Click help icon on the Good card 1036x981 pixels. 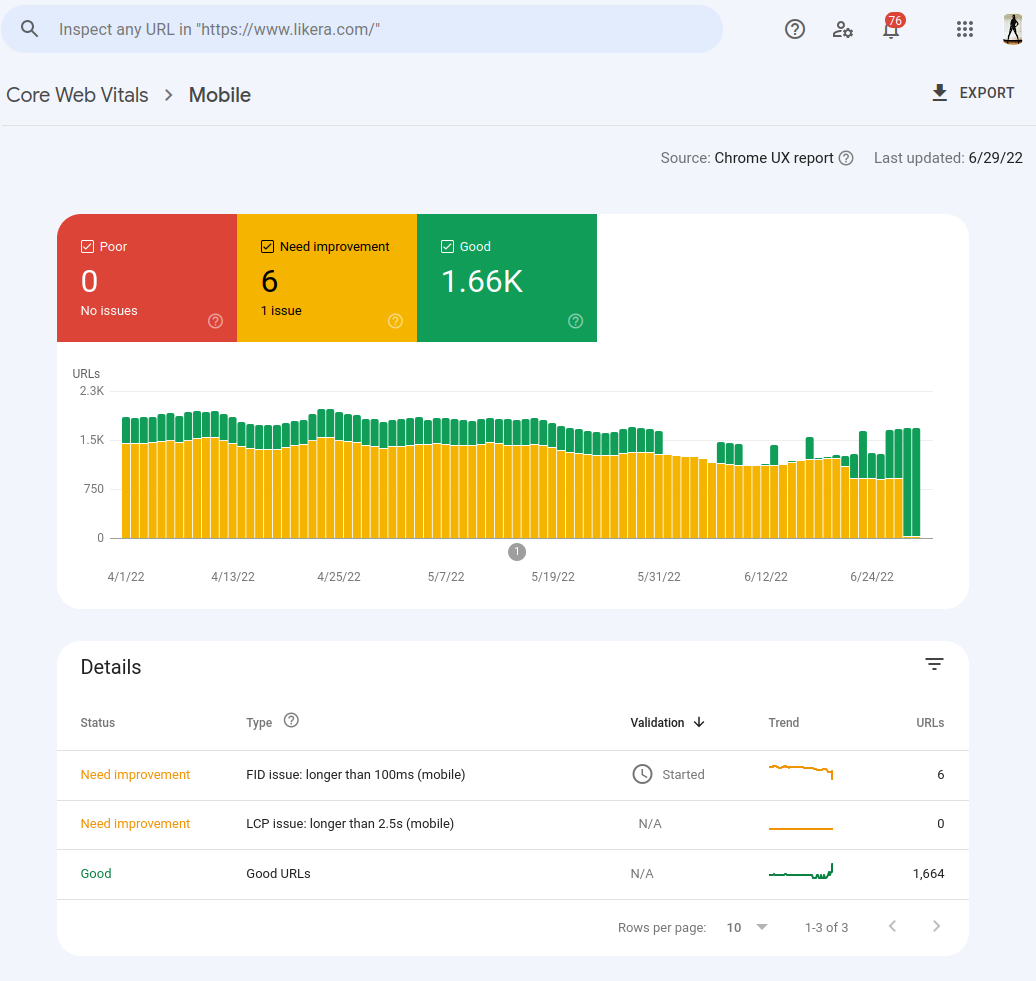point(575,321)
